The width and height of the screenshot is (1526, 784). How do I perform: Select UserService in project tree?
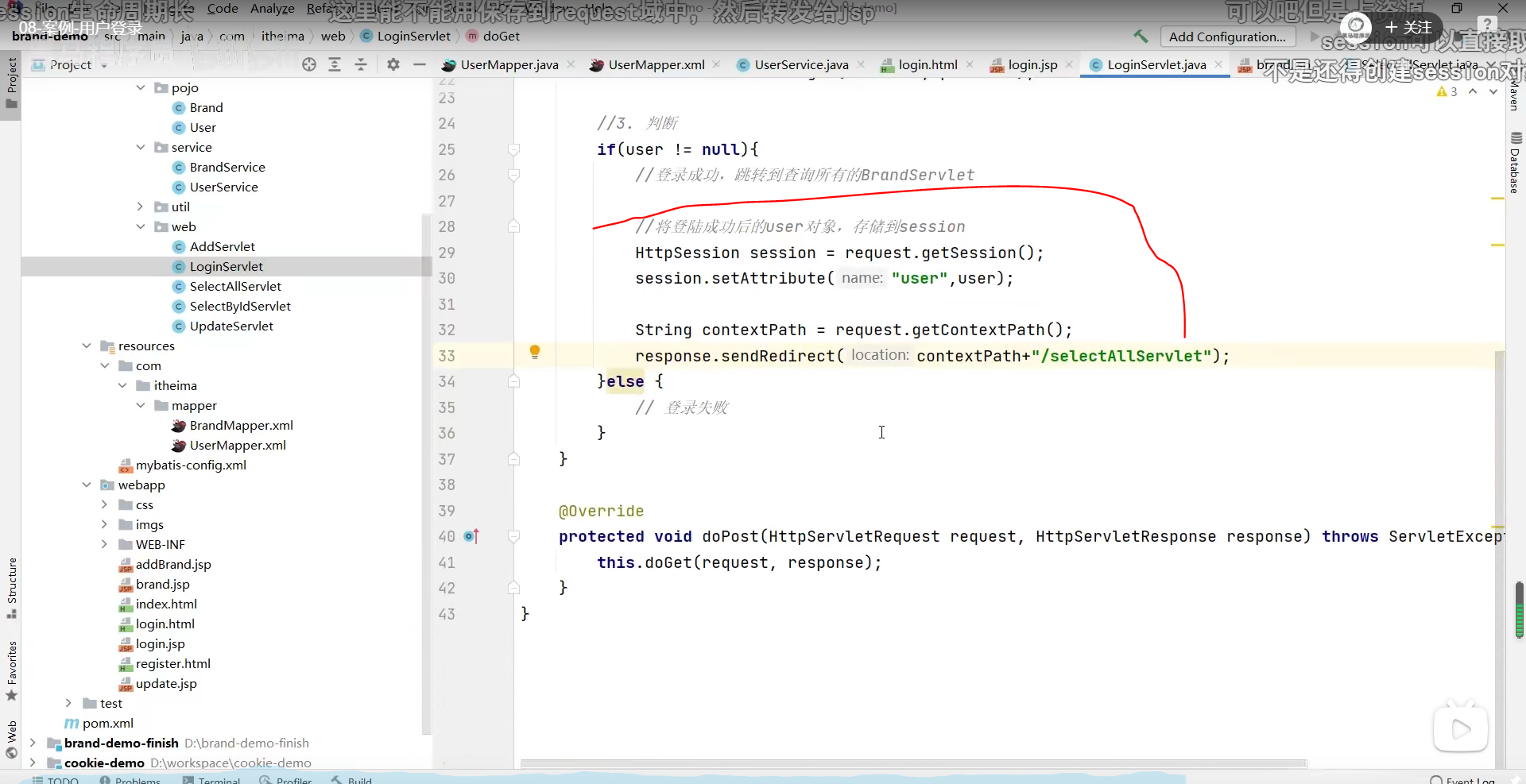[223, 187]
